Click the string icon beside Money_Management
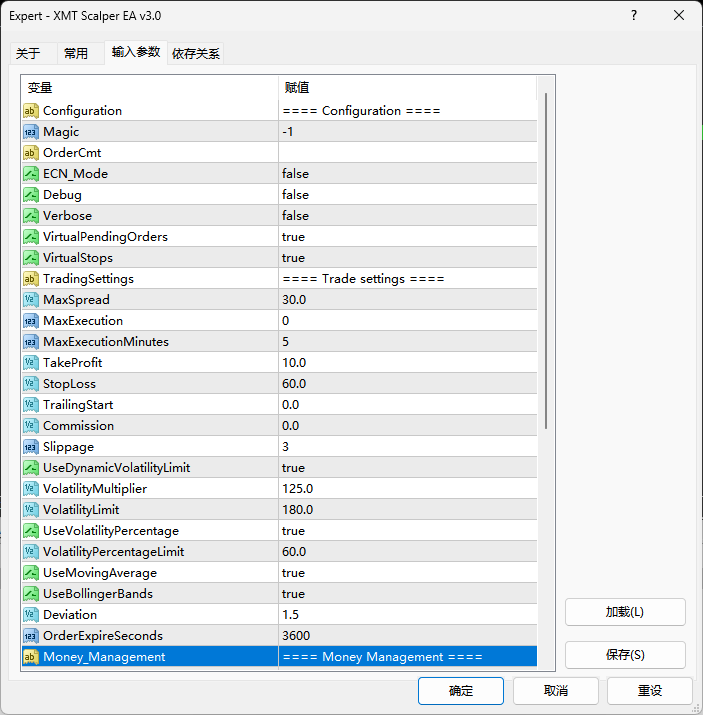The width and height of the screenshot is (703, 715). [x=31, y=657]
